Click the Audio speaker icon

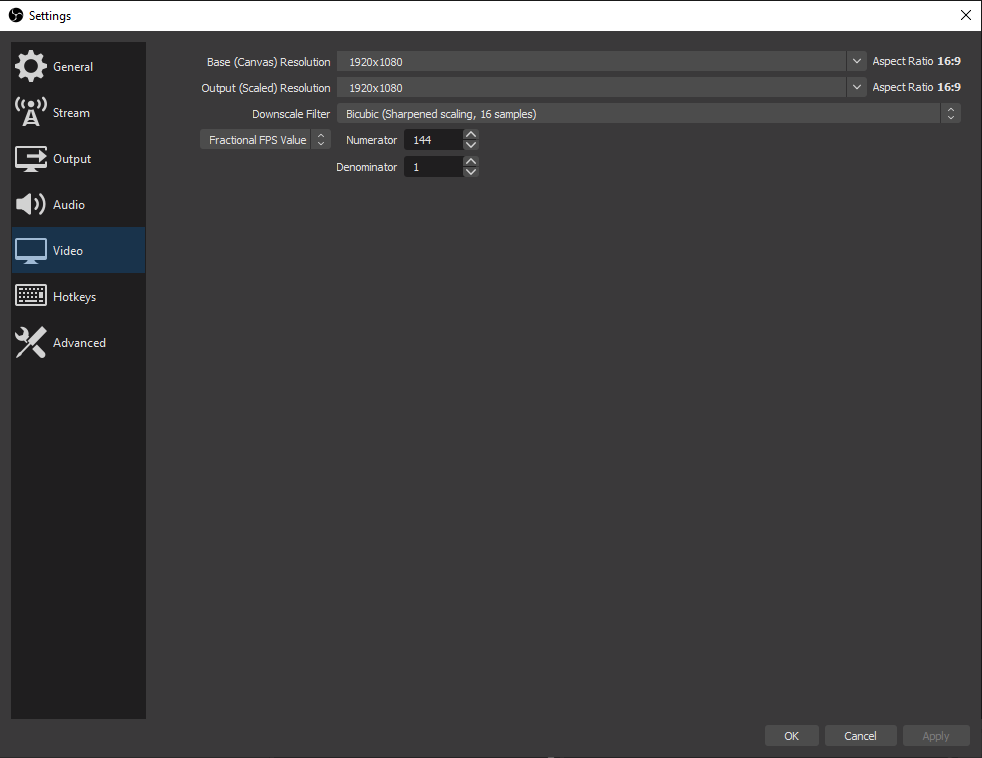click(30, 204)
